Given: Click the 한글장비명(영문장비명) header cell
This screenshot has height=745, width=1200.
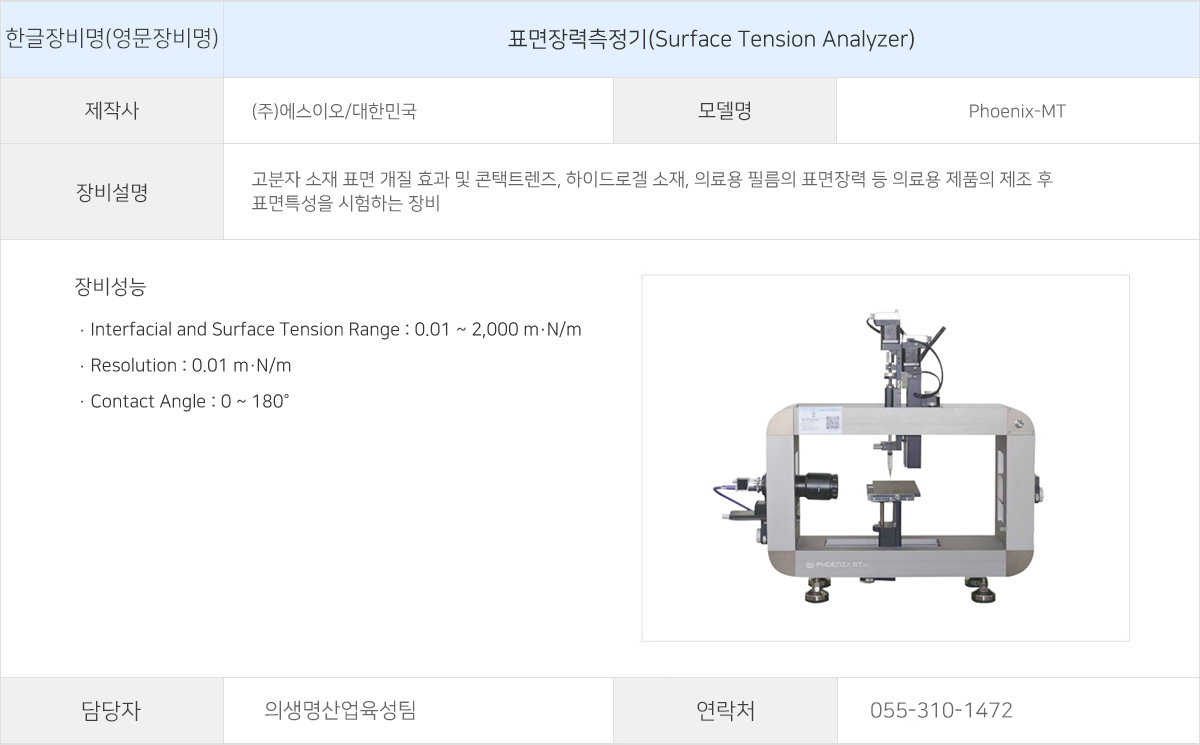Looking at the screenshot, I should (x=112, y=40).
